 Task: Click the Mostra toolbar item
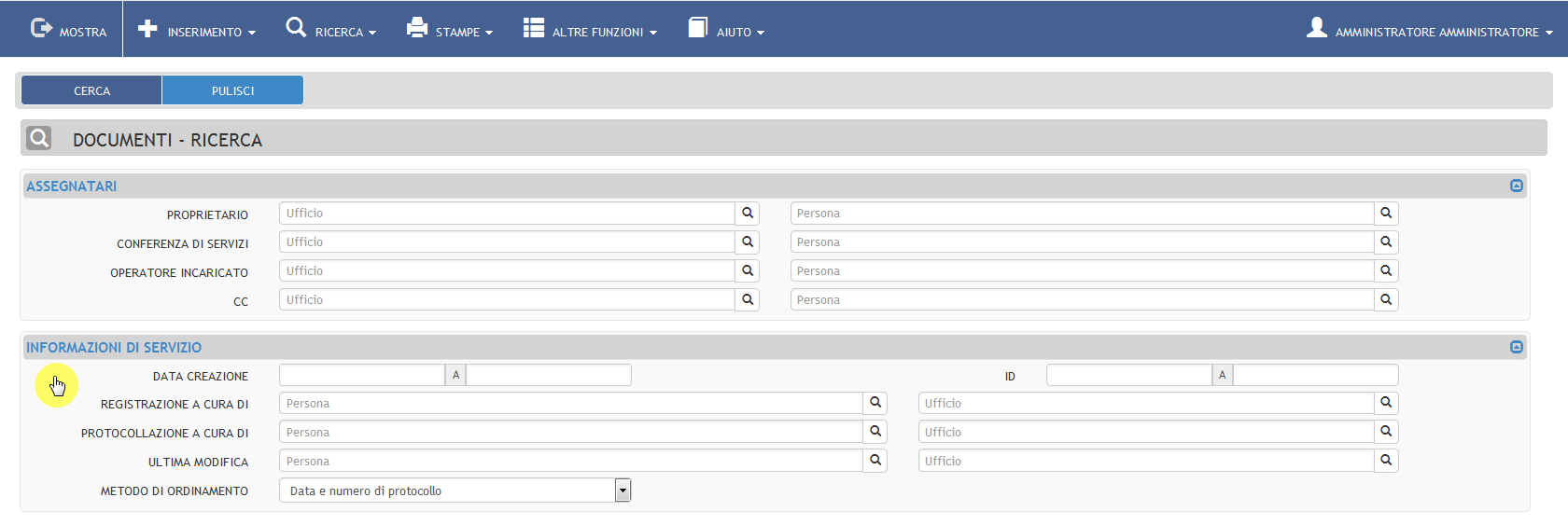click(x=69, y=31)
